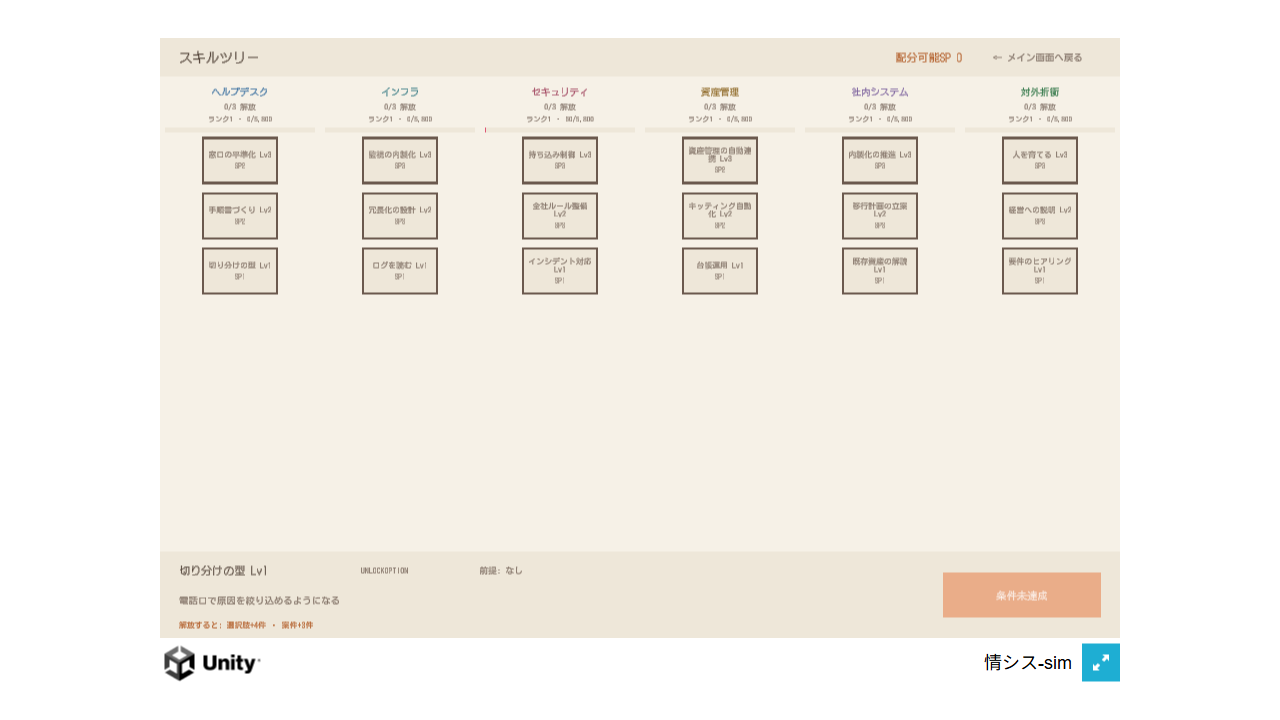Open the セキュリティ category header
Screen dimensions: 1280x720
[x=560, y=92]
